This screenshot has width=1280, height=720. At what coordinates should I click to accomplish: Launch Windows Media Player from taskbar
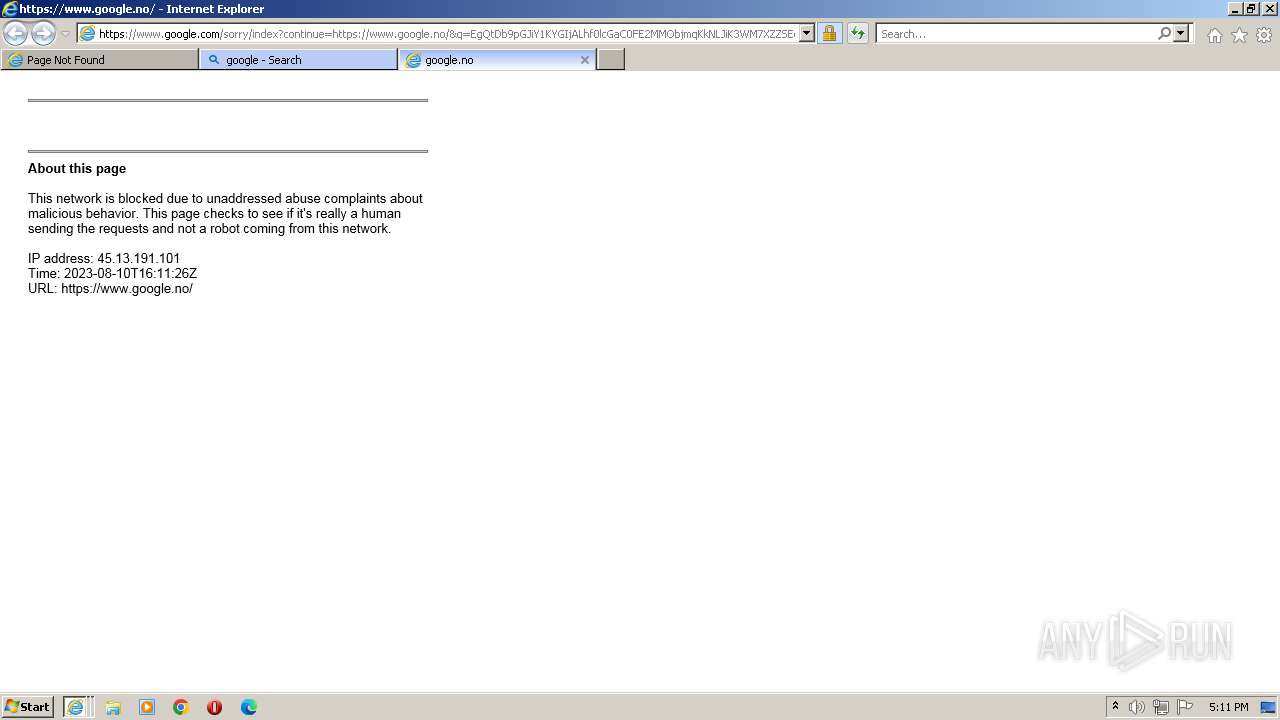click(x=147, y=707)
